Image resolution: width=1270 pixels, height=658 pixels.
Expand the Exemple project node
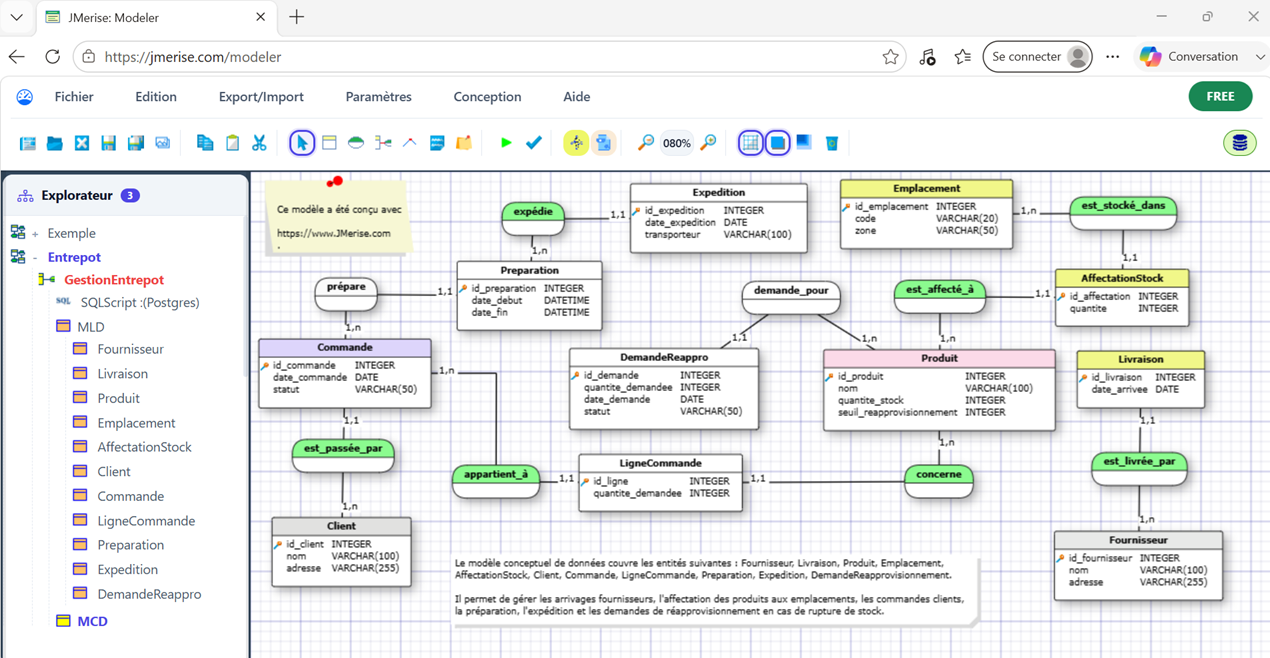(35, 234)
